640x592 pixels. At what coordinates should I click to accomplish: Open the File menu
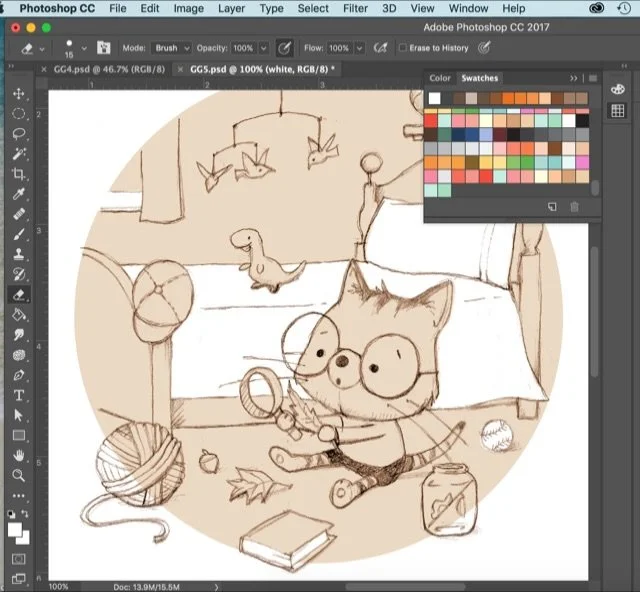pos(118,8)
